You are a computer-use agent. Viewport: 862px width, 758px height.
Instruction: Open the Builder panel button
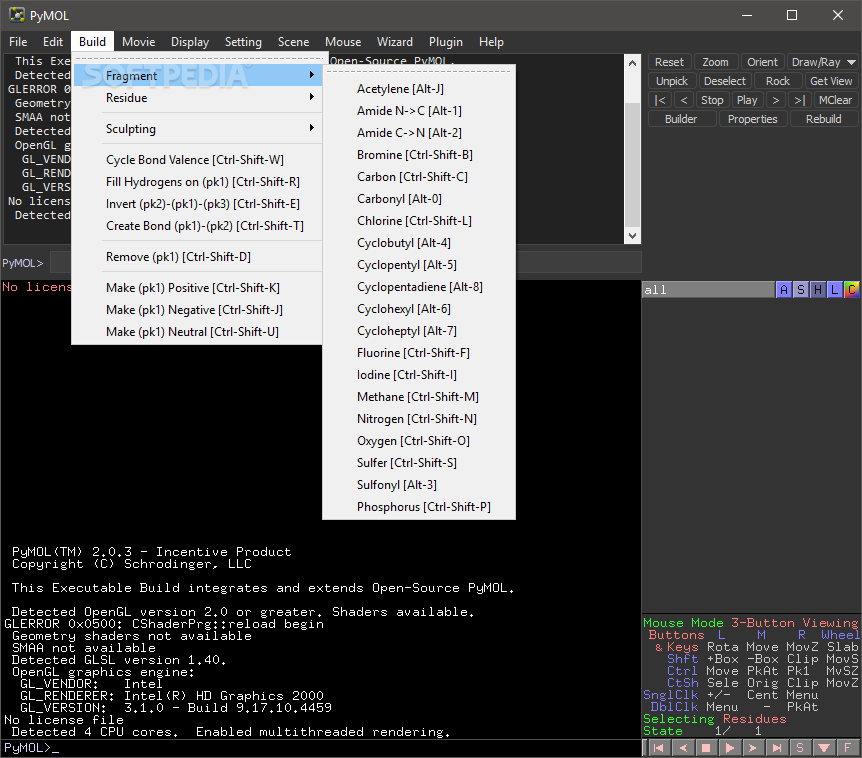pos(681,119)
